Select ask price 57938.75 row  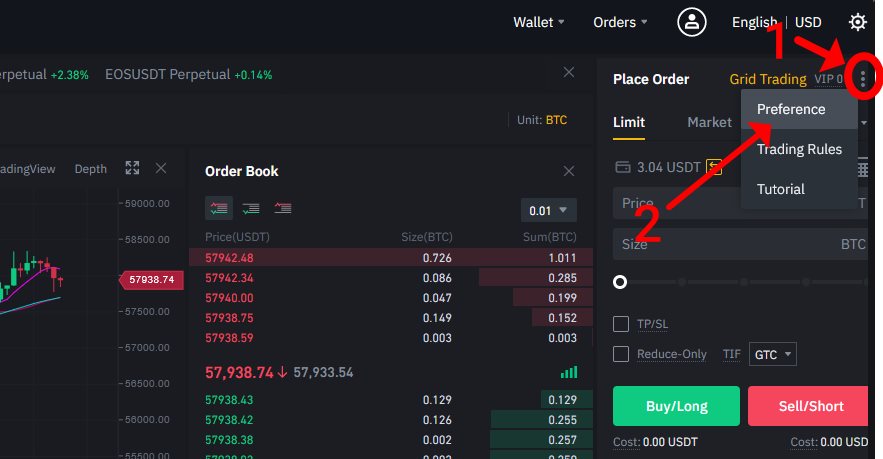(391, 318)
